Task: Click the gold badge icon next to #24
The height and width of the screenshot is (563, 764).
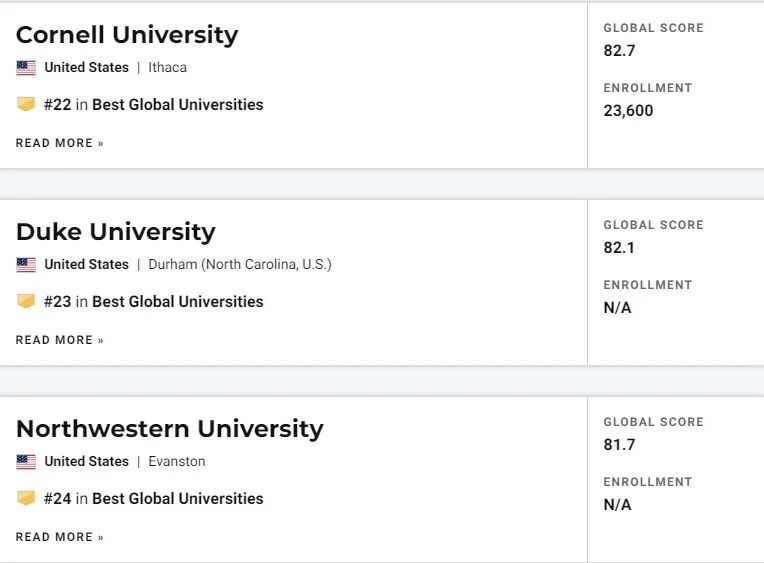Action: 26,498
